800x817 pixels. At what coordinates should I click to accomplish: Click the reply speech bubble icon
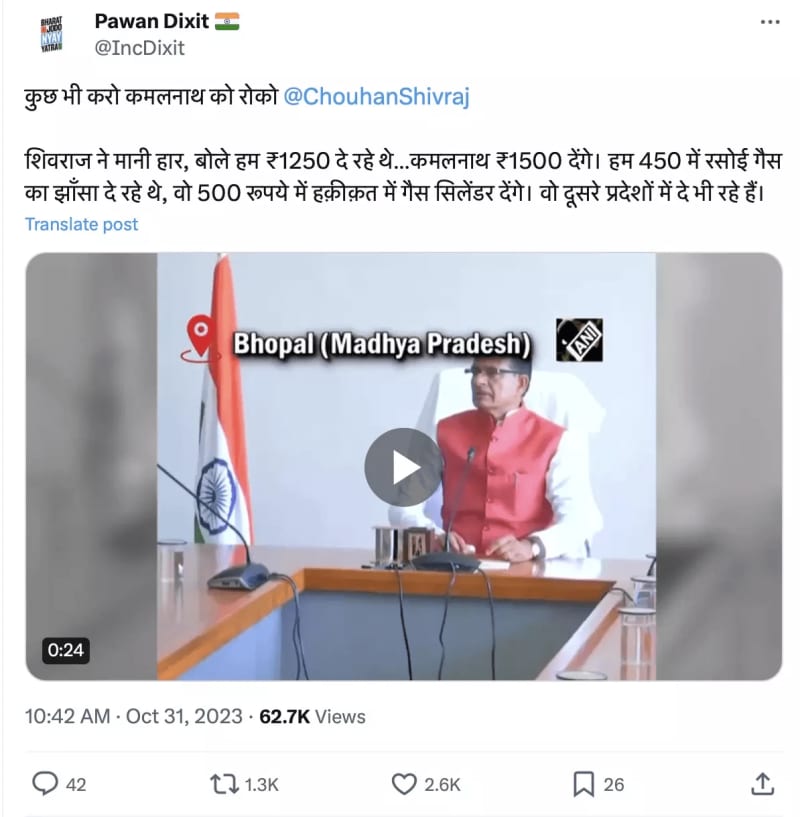tap(45, 784)
